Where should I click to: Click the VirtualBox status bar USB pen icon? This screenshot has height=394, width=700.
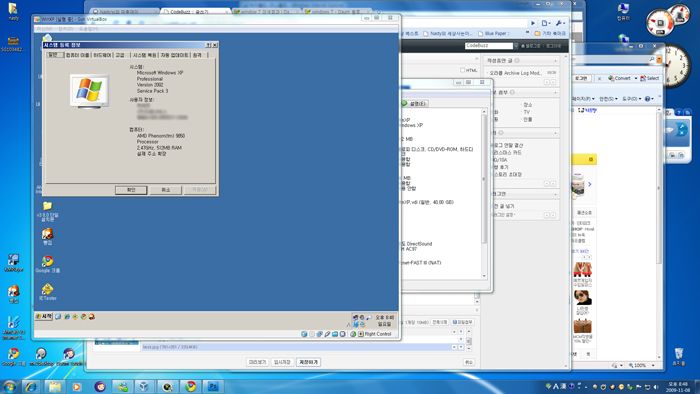[x=327, y=334]
